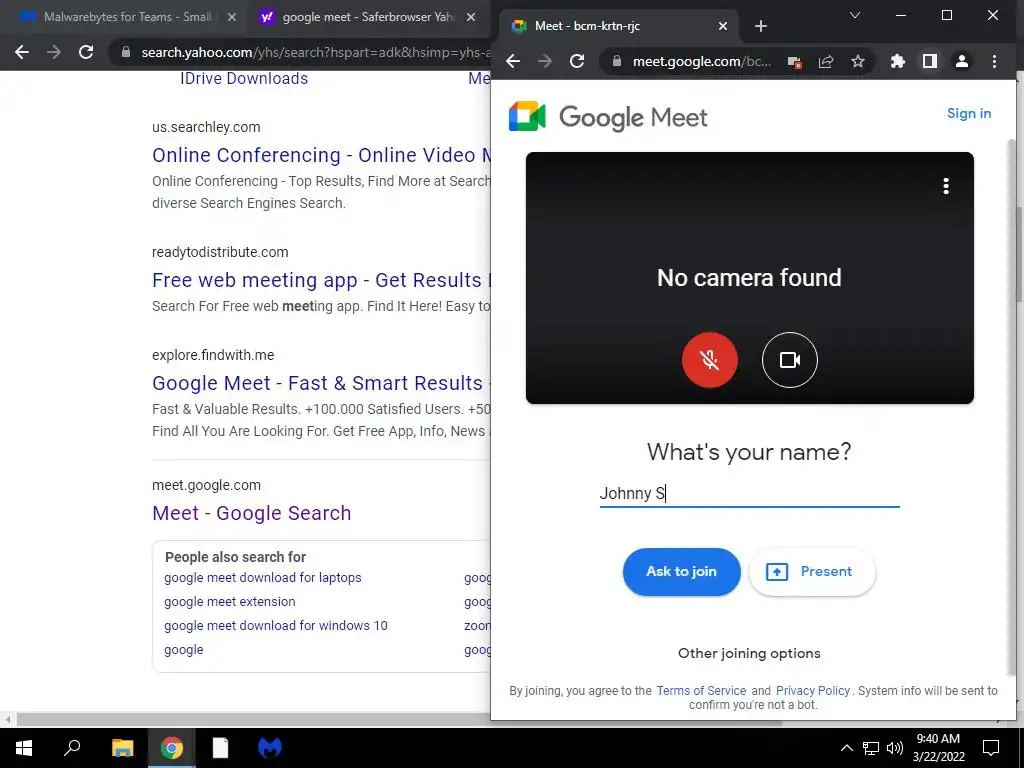Click 'google meet download for laptops' suggestion
The width and height of the screenshot is (1024, 768).
point(263,578)
